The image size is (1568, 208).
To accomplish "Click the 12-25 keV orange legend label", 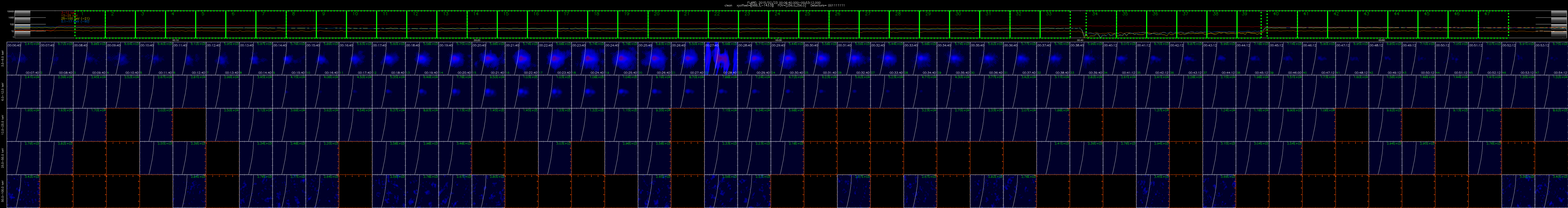I will click(x=69, y=16).
